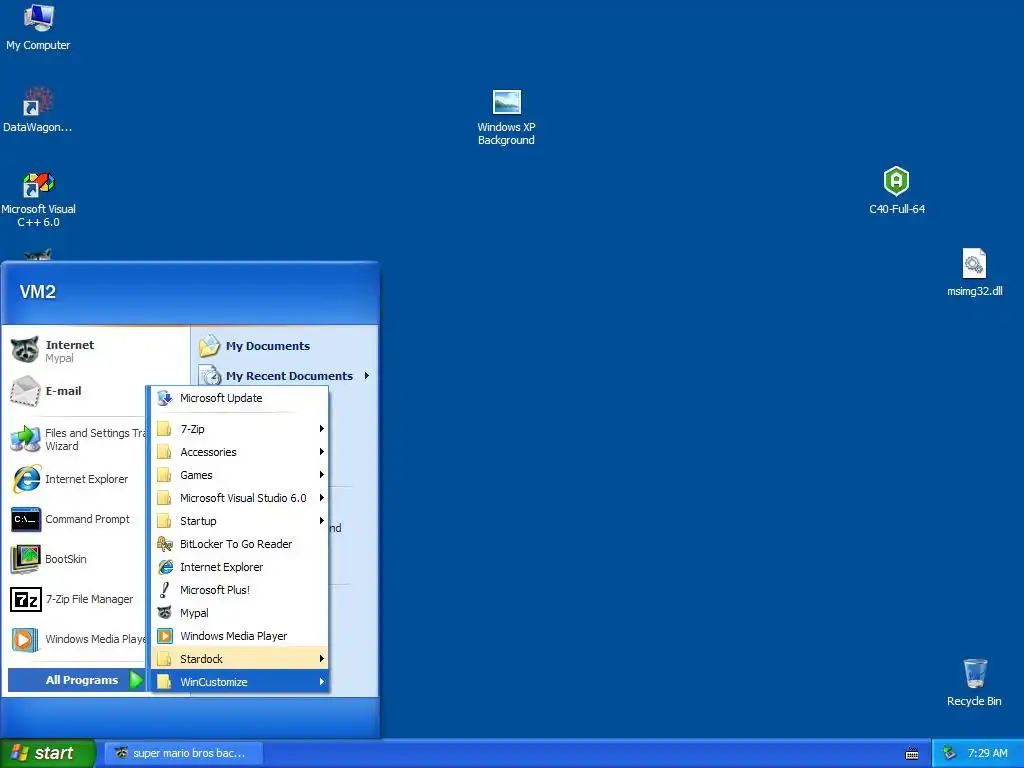
Task: Open Microsoft Plus! program entry
Action: click(x=240, y=590)
